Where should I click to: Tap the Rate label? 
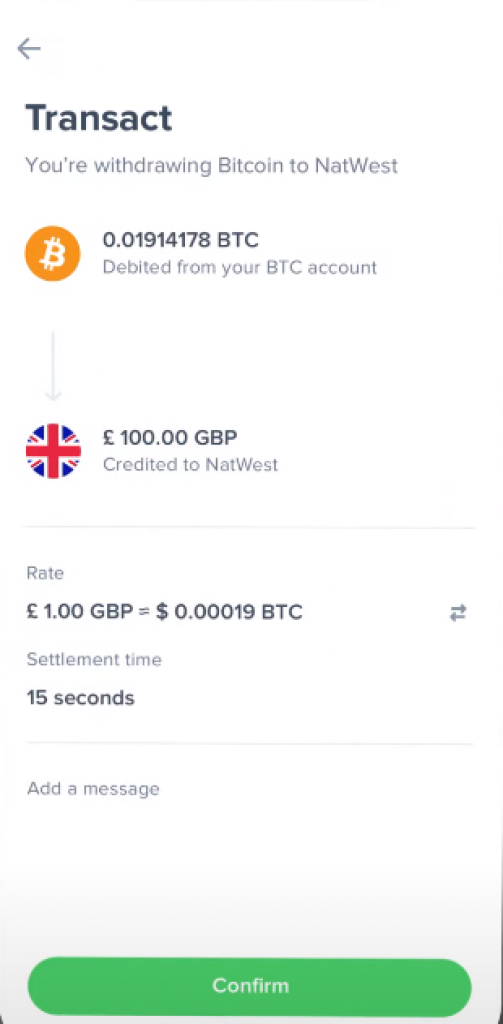click(x=45, y=573)
